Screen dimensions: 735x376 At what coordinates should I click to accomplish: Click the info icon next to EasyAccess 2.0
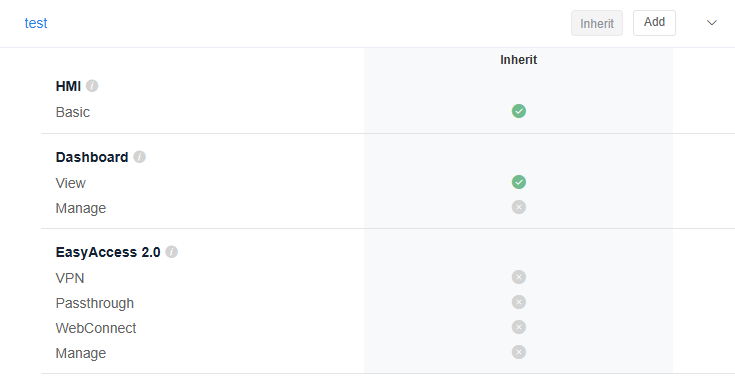coord(172,252)
